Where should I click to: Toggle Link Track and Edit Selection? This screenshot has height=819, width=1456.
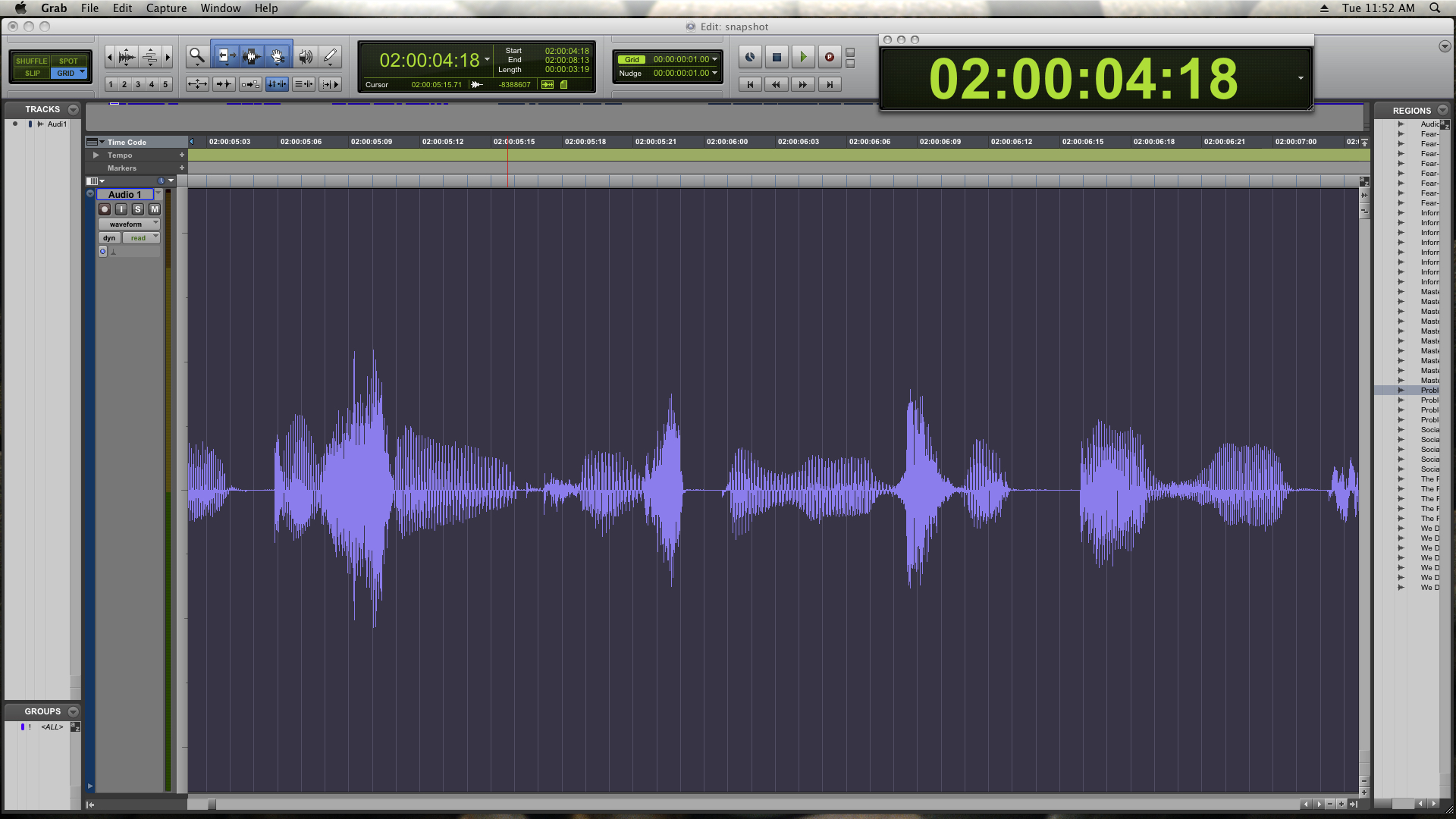(x=303, y=84)
